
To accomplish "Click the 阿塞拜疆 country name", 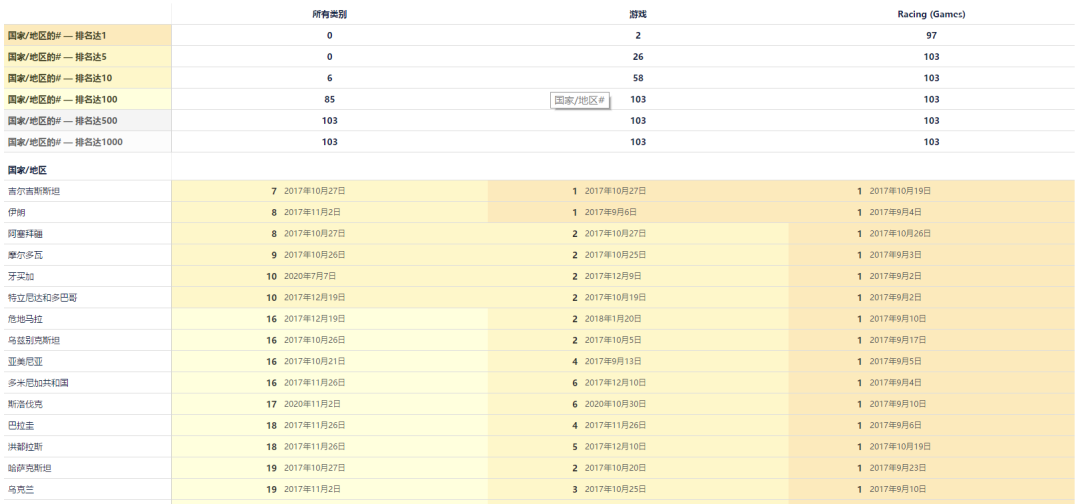I will 25,234.
